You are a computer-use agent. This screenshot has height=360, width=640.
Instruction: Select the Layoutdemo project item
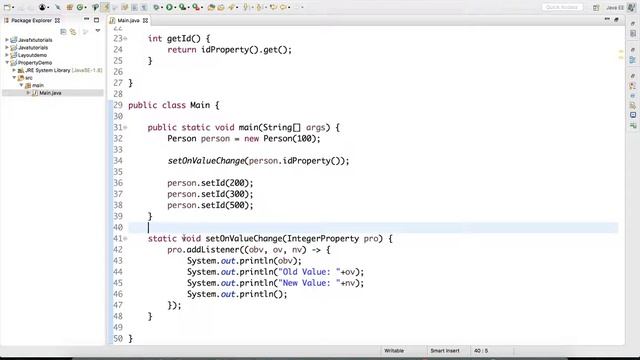tap(32, 55)
